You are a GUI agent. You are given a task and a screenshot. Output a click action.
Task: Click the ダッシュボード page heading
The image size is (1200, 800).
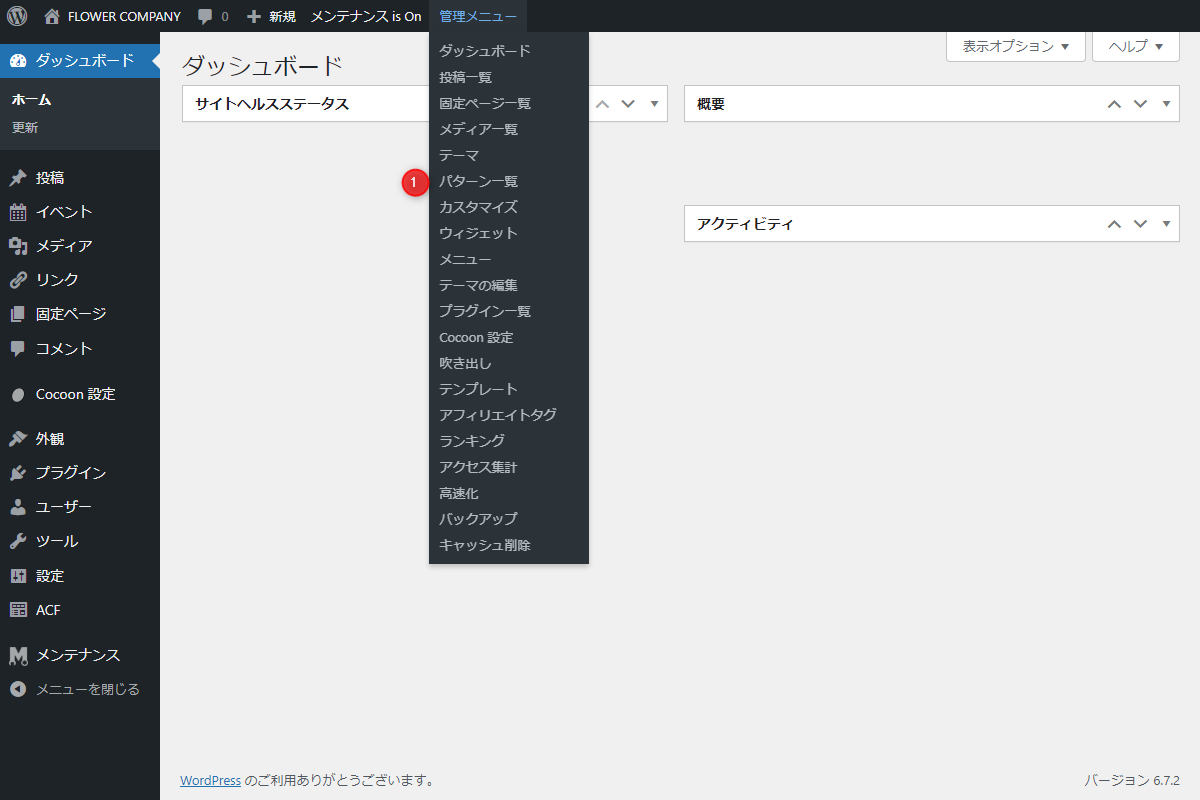[262, 67]
